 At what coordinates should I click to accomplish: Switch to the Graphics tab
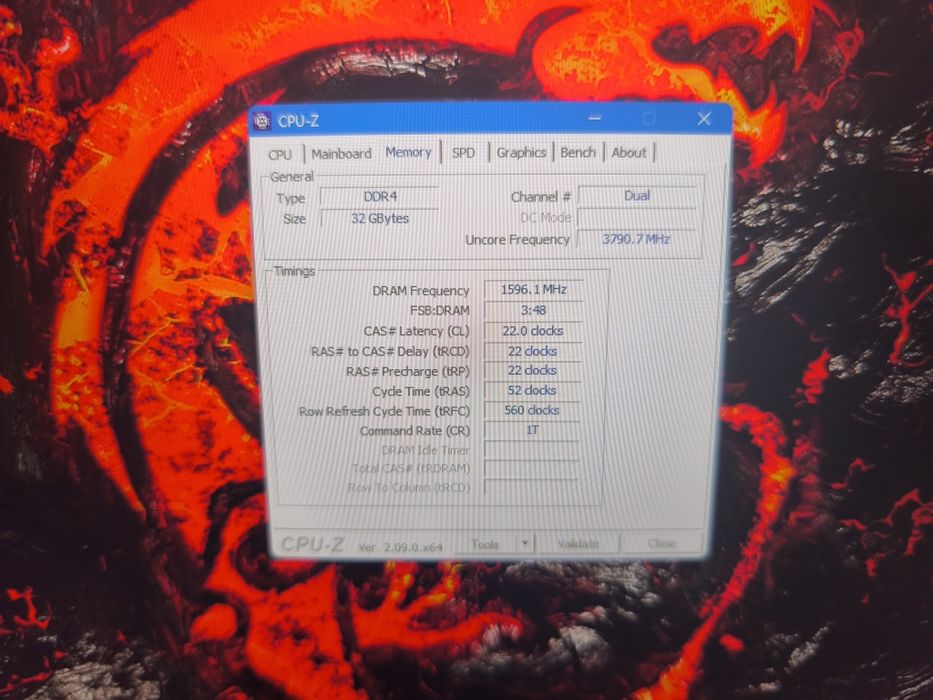521,152
